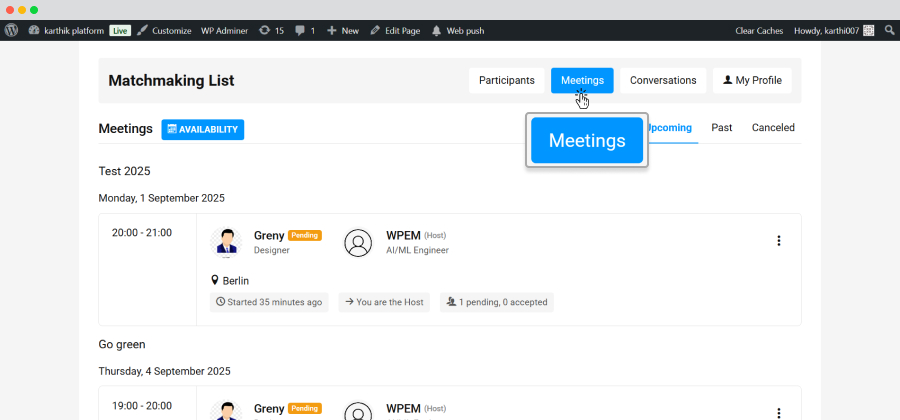
Task: Click 'Monday, 1 September 2025' date text
Action: (162, 198)
